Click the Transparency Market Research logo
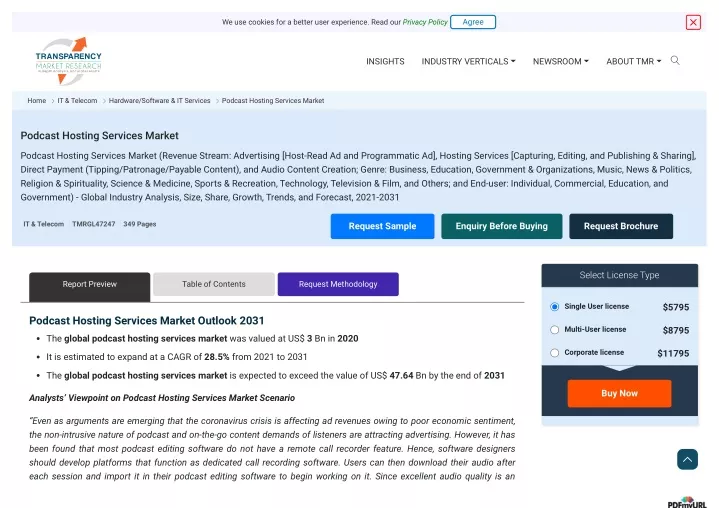Viewport: 719px width, 508px height. click(x=68, y=61)
